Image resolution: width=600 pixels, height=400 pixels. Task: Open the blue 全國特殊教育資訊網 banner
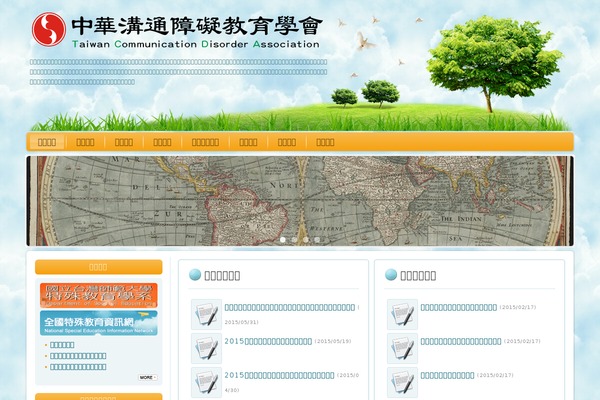point(99,323)
